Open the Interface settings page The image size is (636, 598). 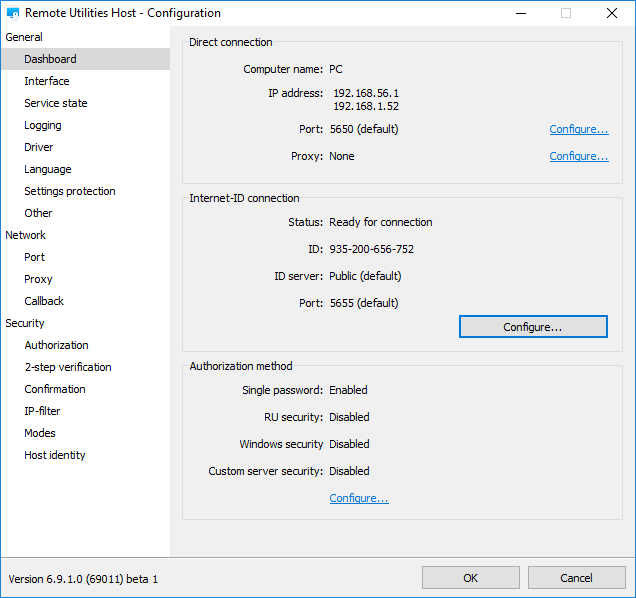click(47, 81)
